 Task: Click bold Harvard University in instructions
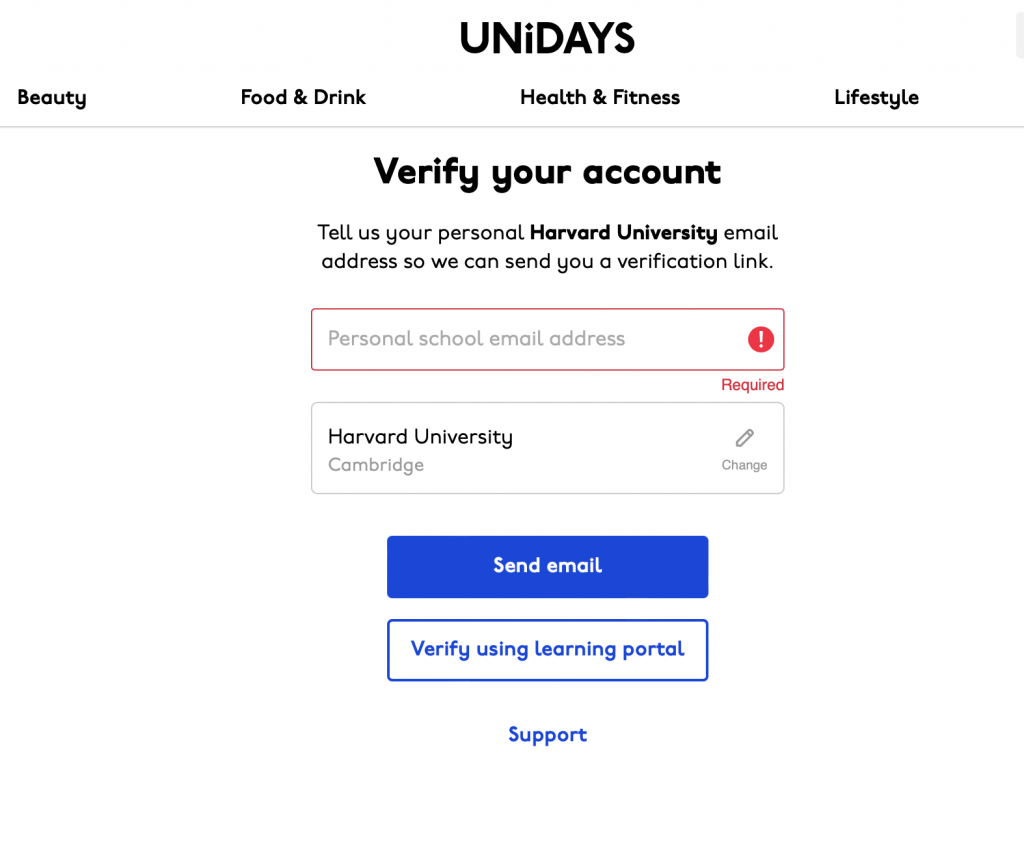click(x=623, y=233)
